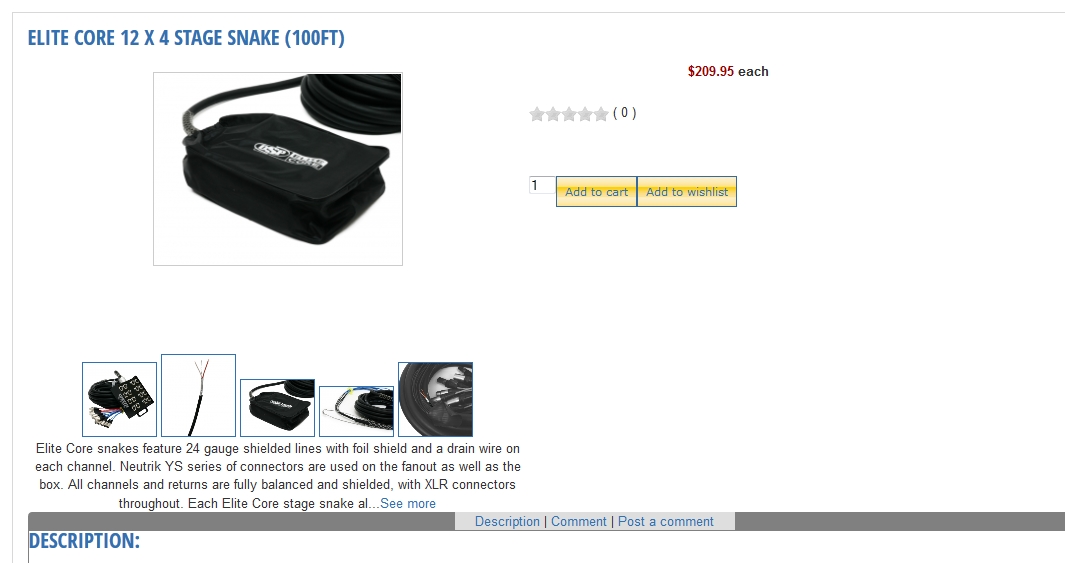This screenshot has height=563, width=1065.
Task: Click the fifth rating star
Action: pyautogui.click(x=601, y=114)
